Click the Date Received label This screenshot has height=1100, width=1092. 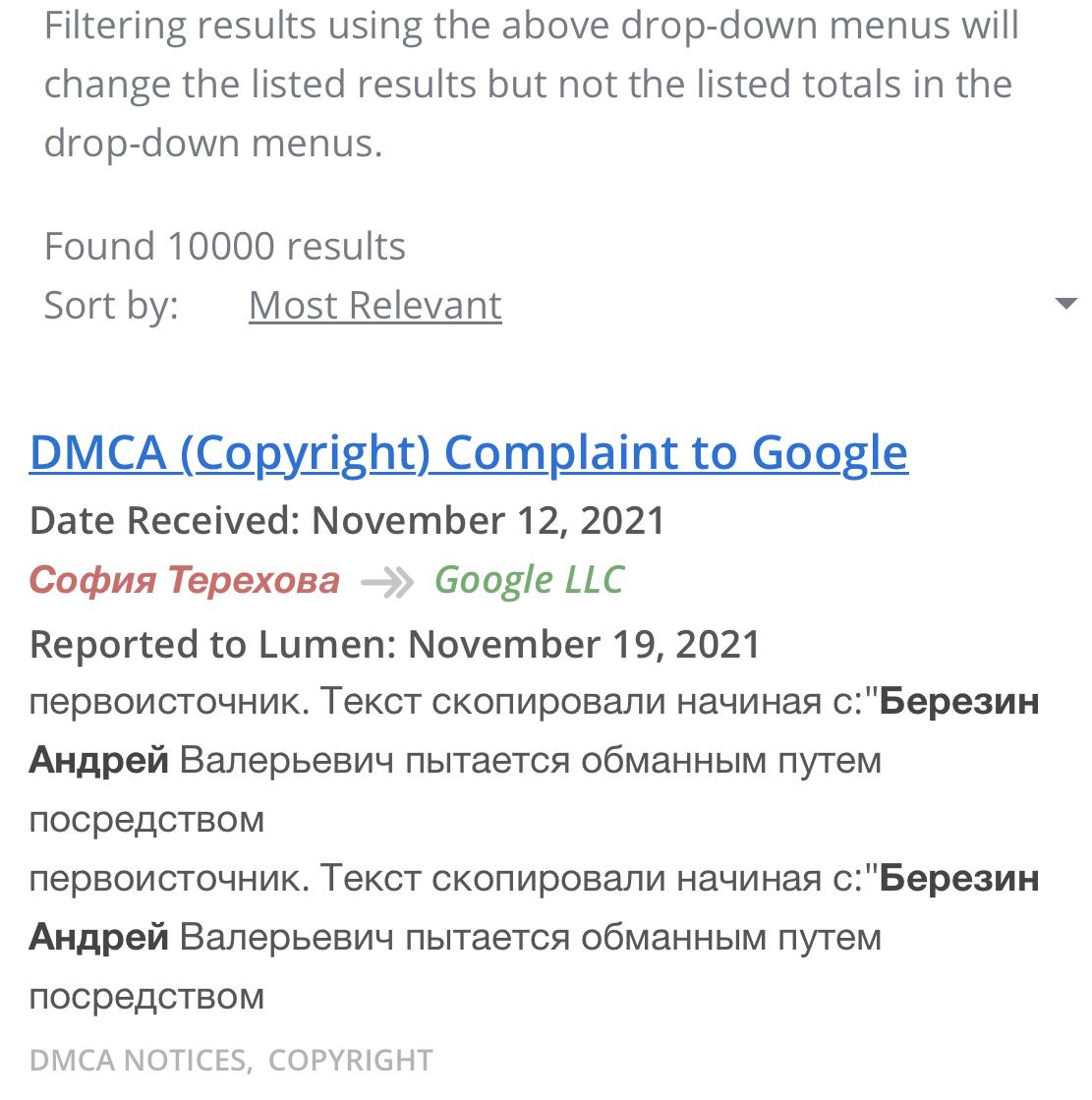(165, 520)
